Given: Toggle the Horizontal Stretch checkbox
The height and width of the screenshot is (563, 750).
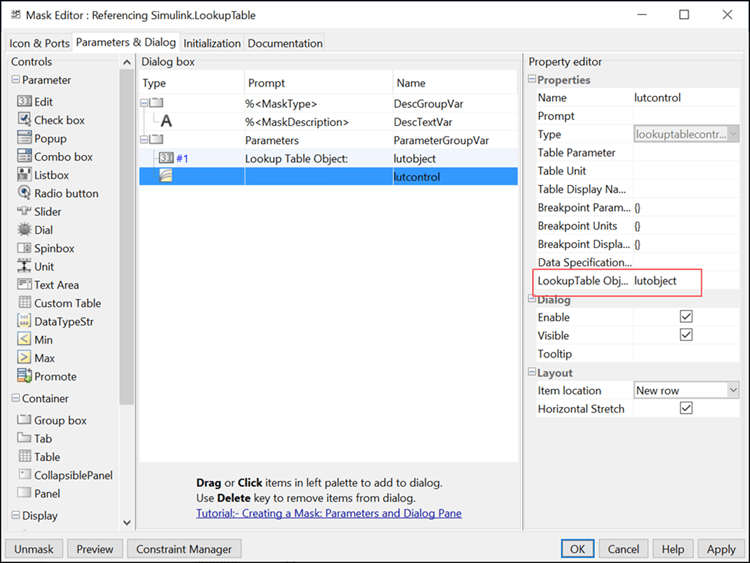Looking at the screenshot, I should (686, 408).
